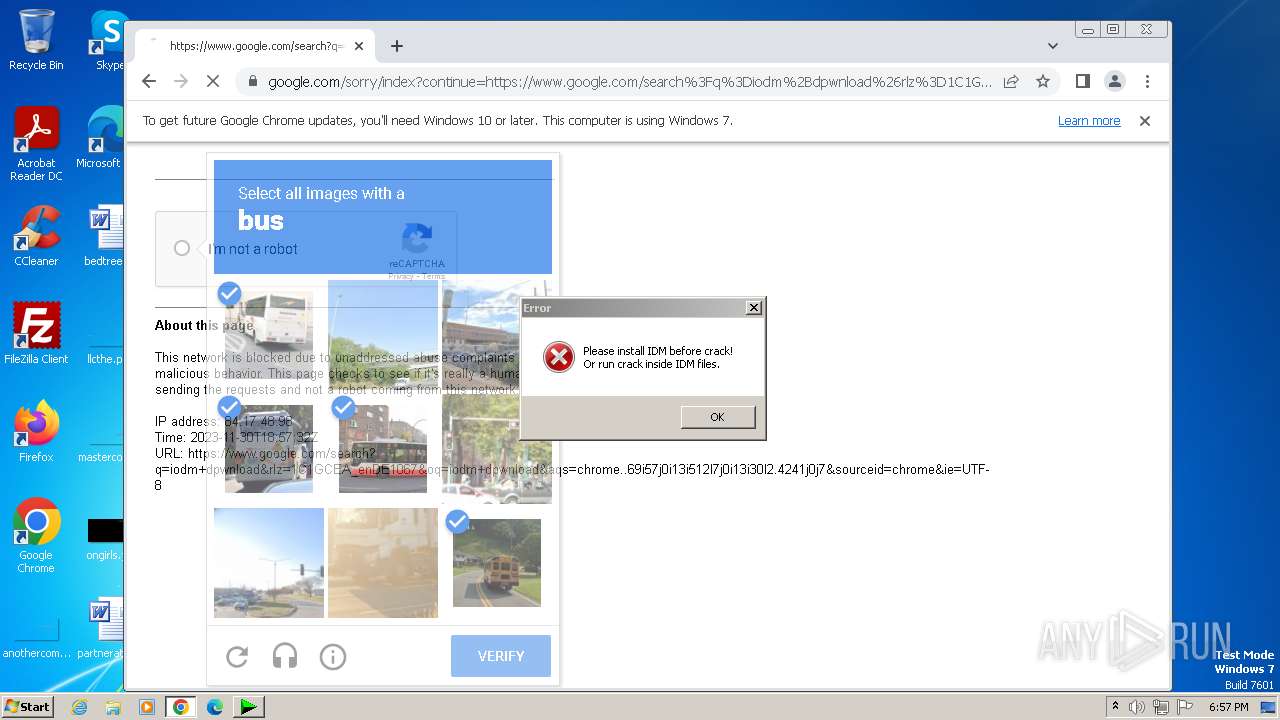Follow the Learn more link
This screenshot has width=1280, height=720.
(x=1089, y=121)
